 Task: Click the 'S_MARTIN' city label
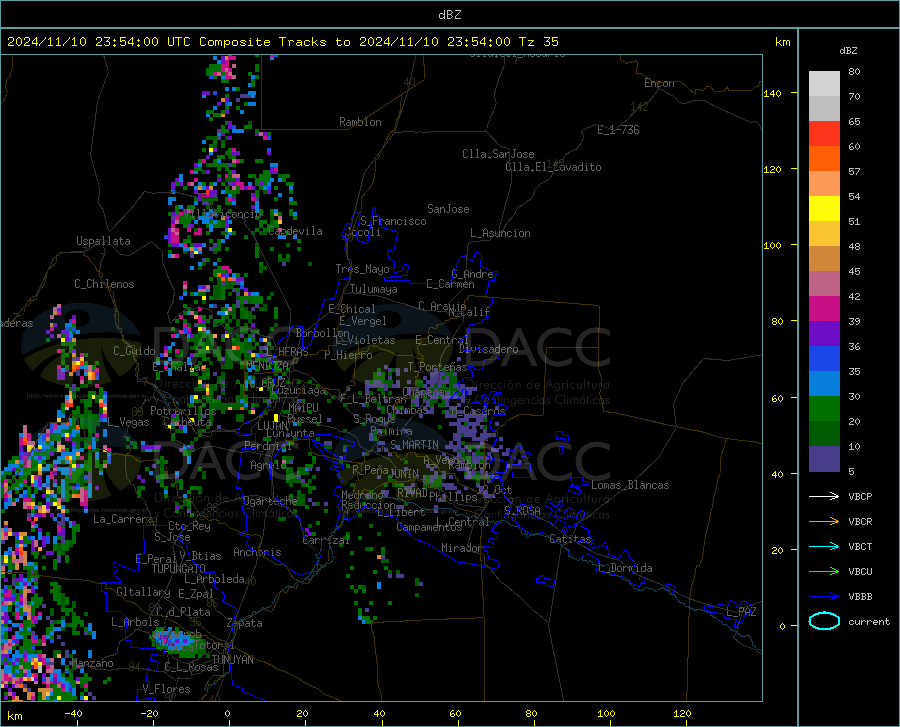click(414, 445)
